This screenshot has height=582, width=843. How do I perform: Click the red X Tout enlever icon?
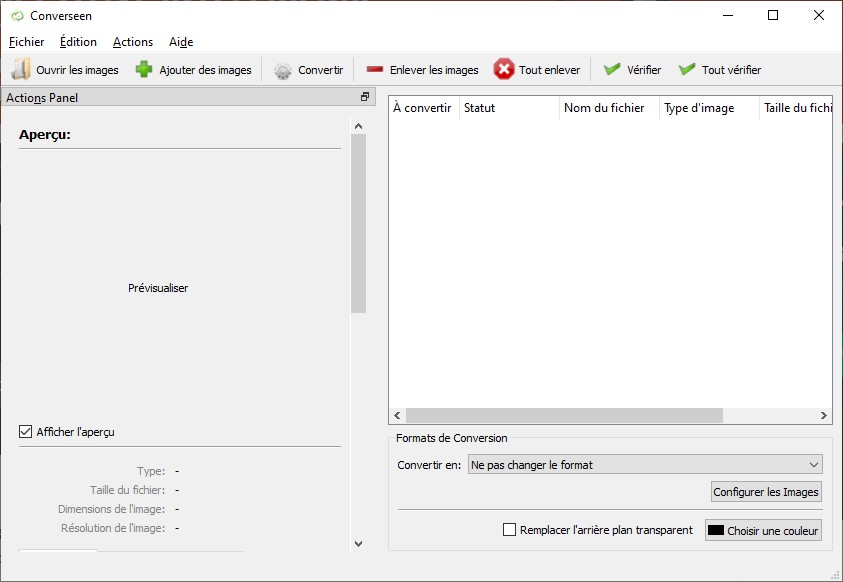point(504,70)
